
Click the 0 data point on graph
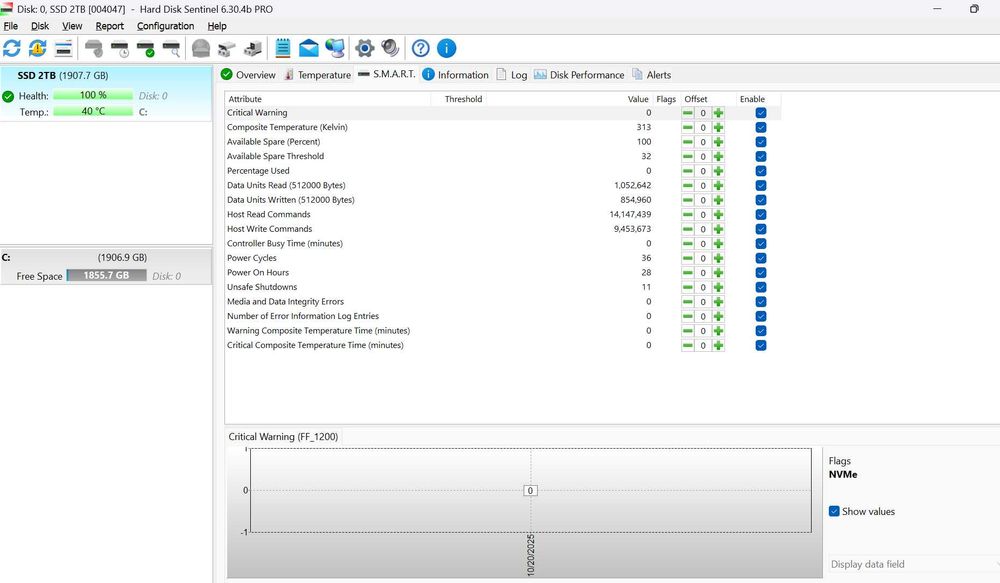(x=530, y=491)
